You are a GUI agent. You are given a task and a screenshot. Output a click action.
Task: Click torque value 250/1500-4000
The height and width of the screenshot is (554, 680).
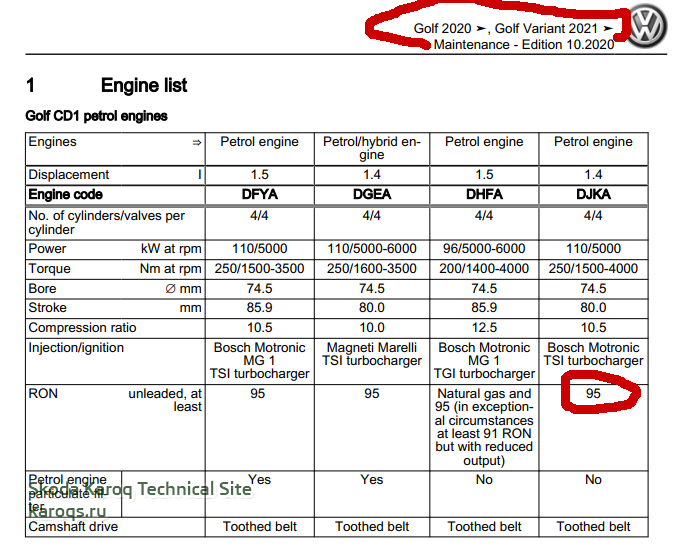(593, 269)
